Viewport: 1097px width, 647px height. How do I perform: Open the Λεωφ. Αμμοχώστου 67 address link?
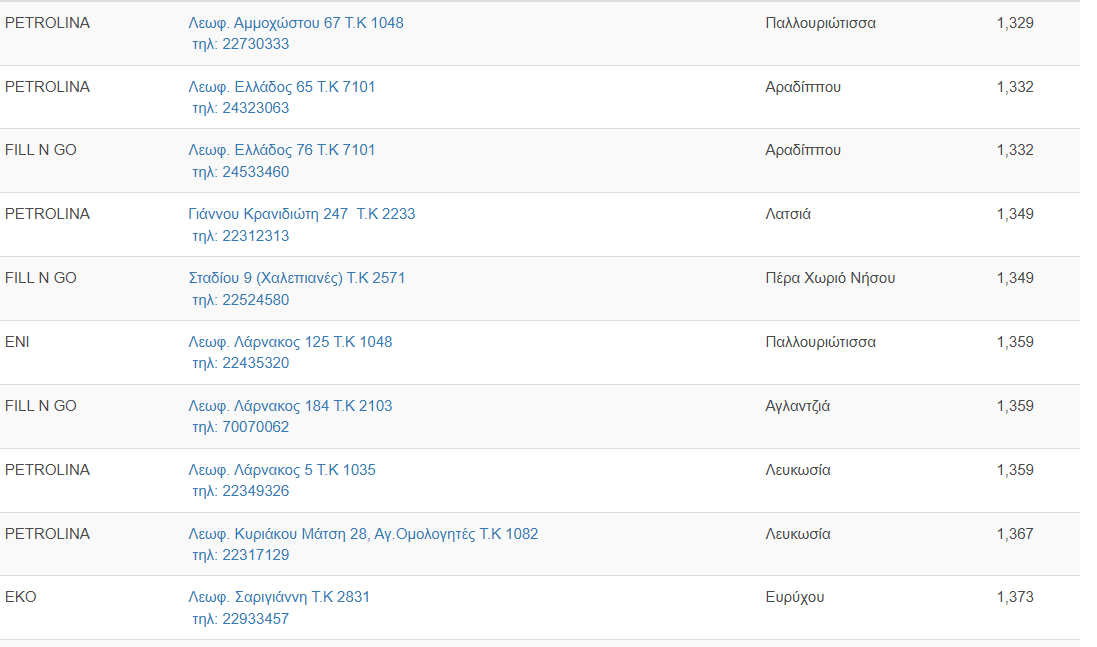pos(296,23)
